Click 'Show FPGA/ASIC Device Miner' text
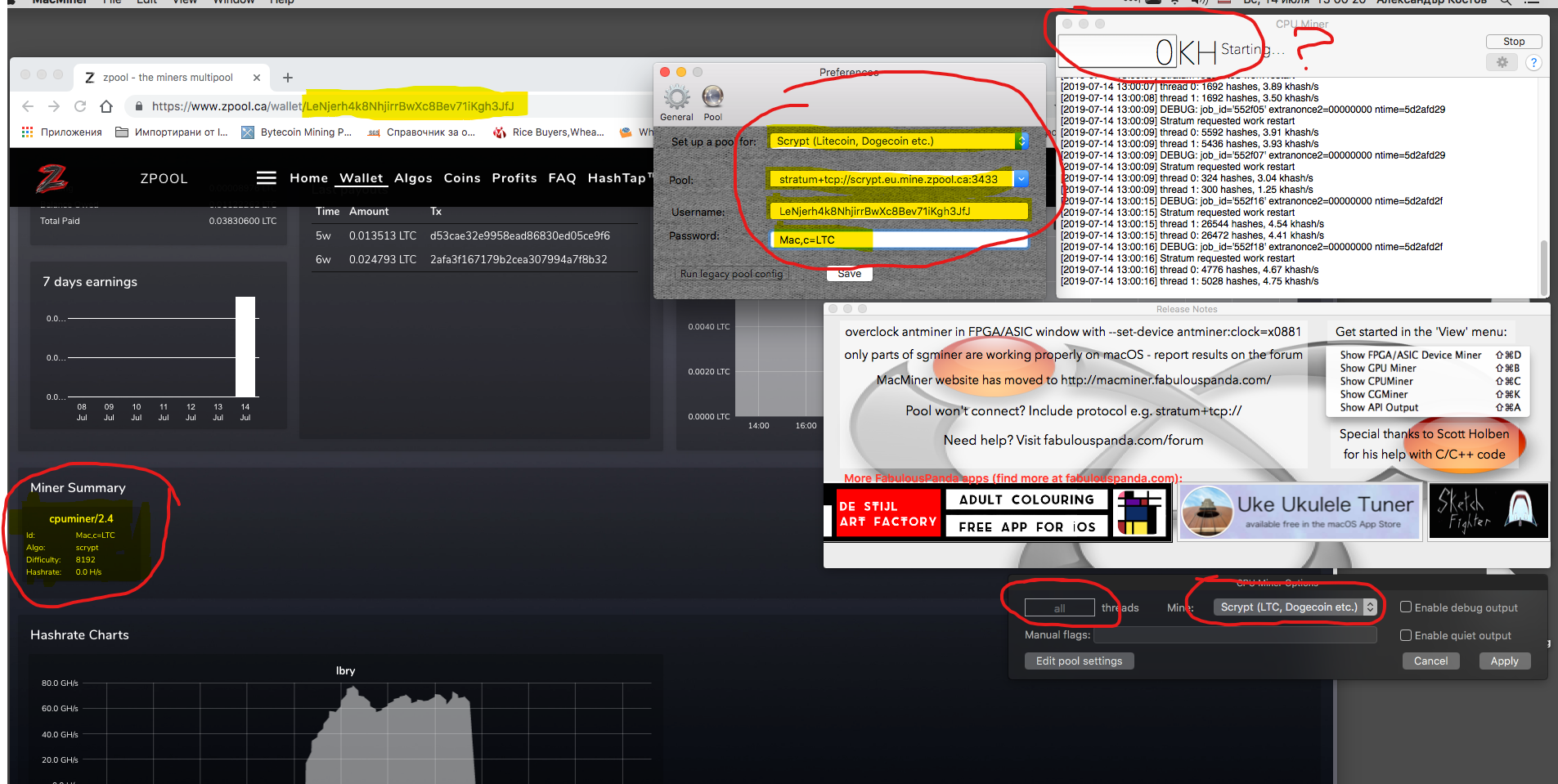The width and height of the screenshot is (1558, 784). tap(1411, 355)
